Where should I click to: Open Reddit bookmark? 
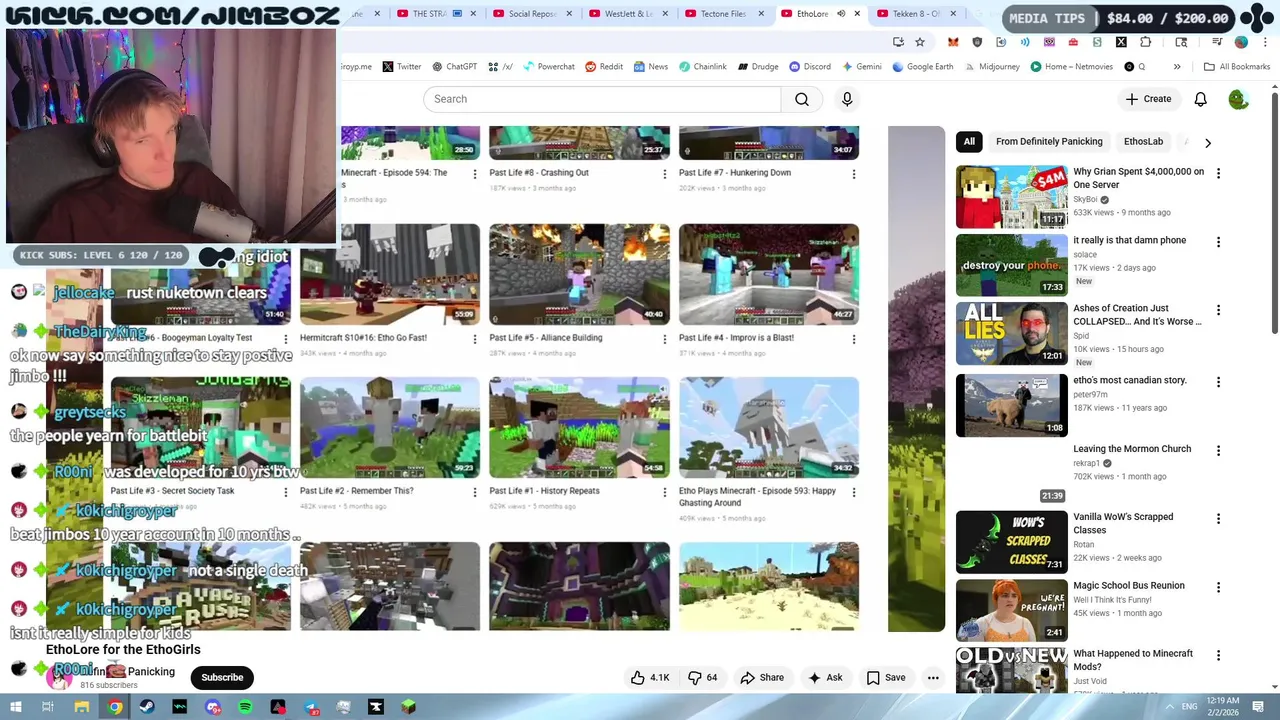tap(604, 67)
